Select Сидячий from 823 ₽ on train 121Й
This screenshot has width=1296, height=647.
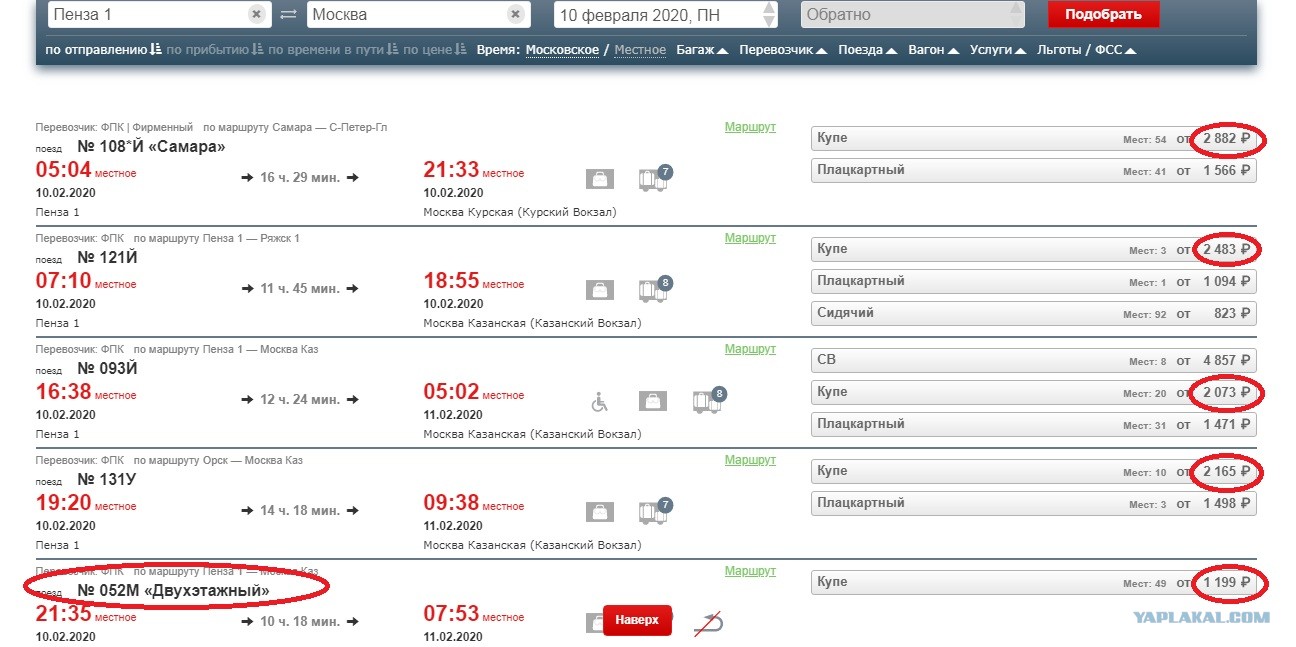coord(1033,314)
